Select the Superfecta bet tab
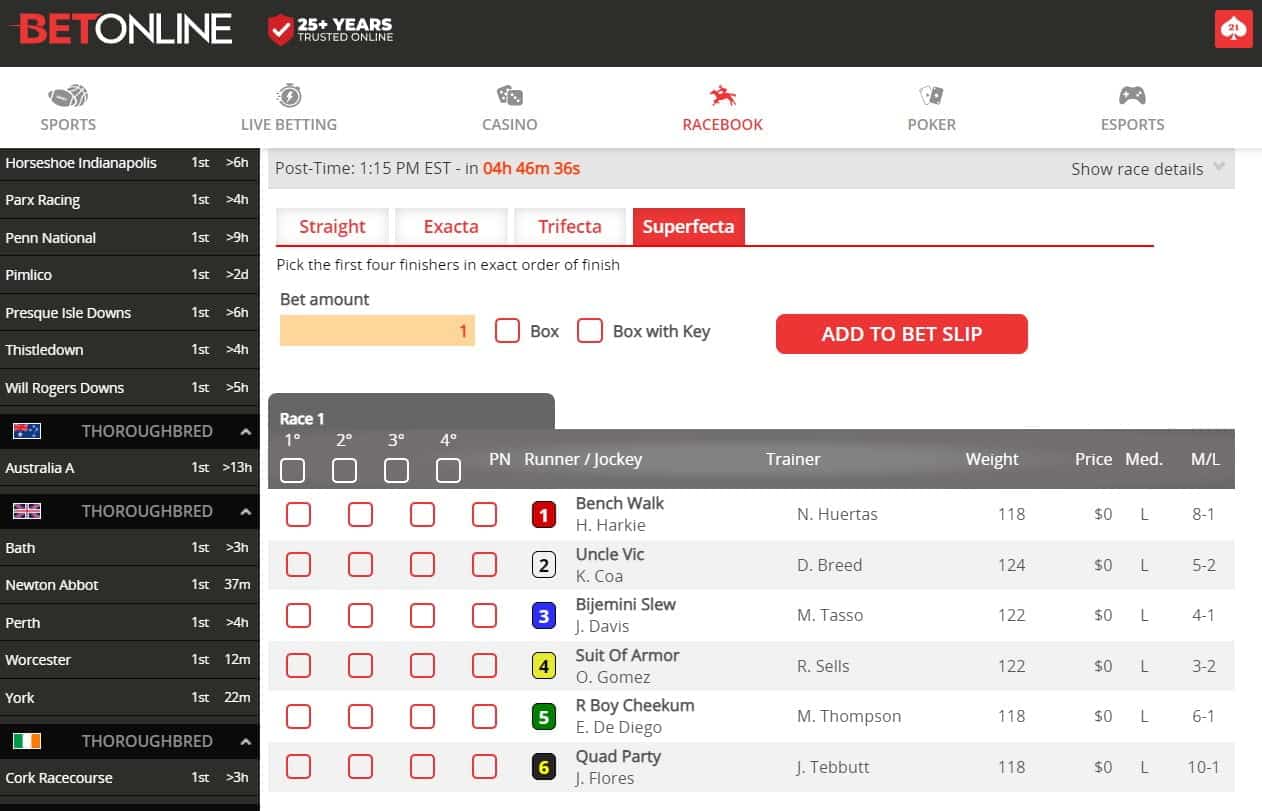This screenshot has width=1262, height=811. click(689, 227)
